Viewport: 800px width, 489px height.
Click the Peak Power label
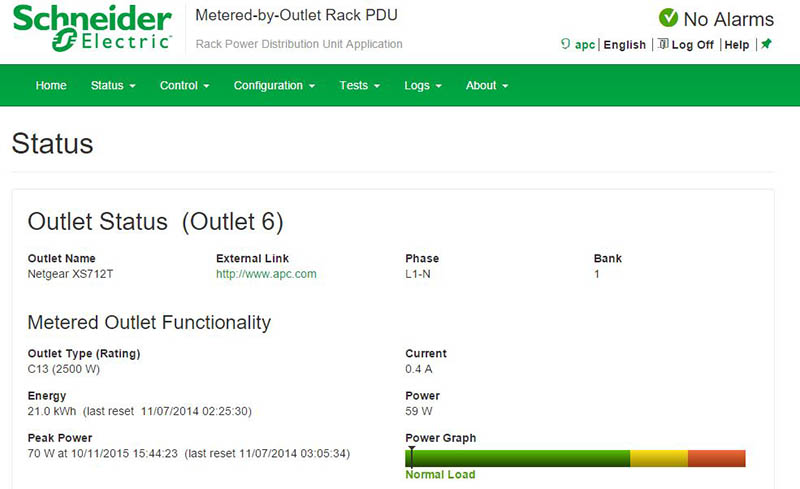[60, 438]
